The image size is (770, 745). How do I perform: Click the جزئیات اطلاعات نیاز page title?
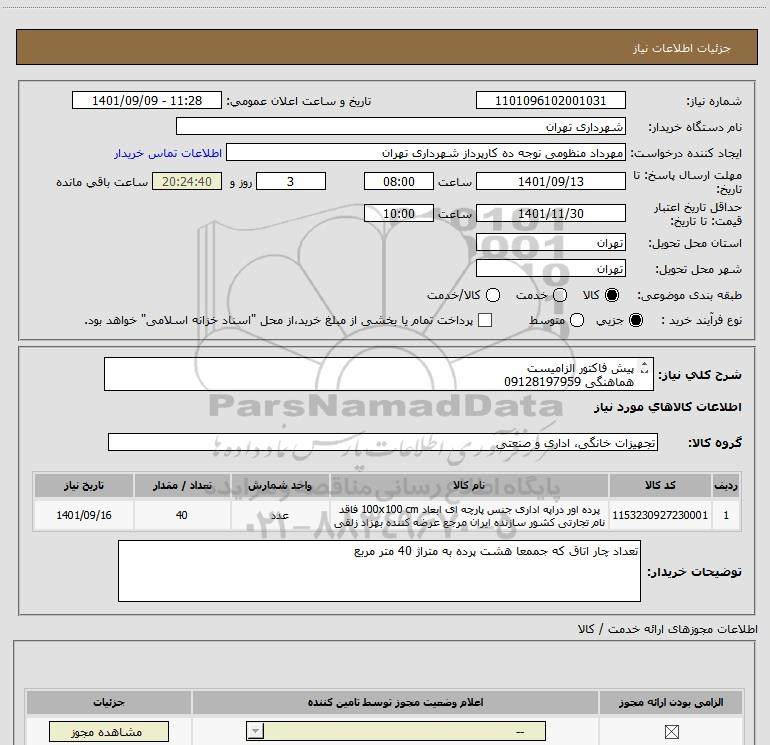pyautogui.click(x=681, y=48)
